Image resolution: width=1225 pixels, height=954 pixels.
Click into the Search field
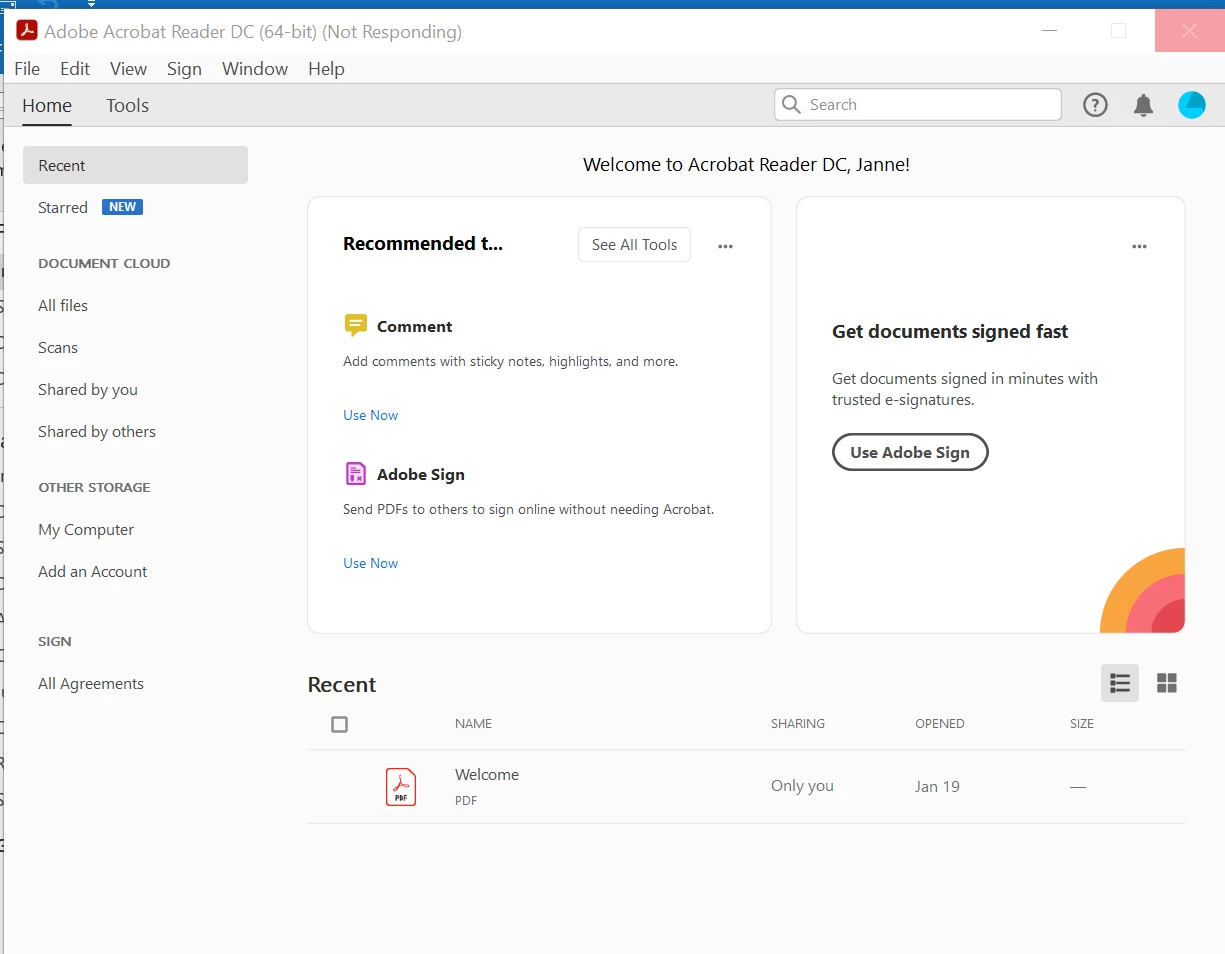point(917,105)
